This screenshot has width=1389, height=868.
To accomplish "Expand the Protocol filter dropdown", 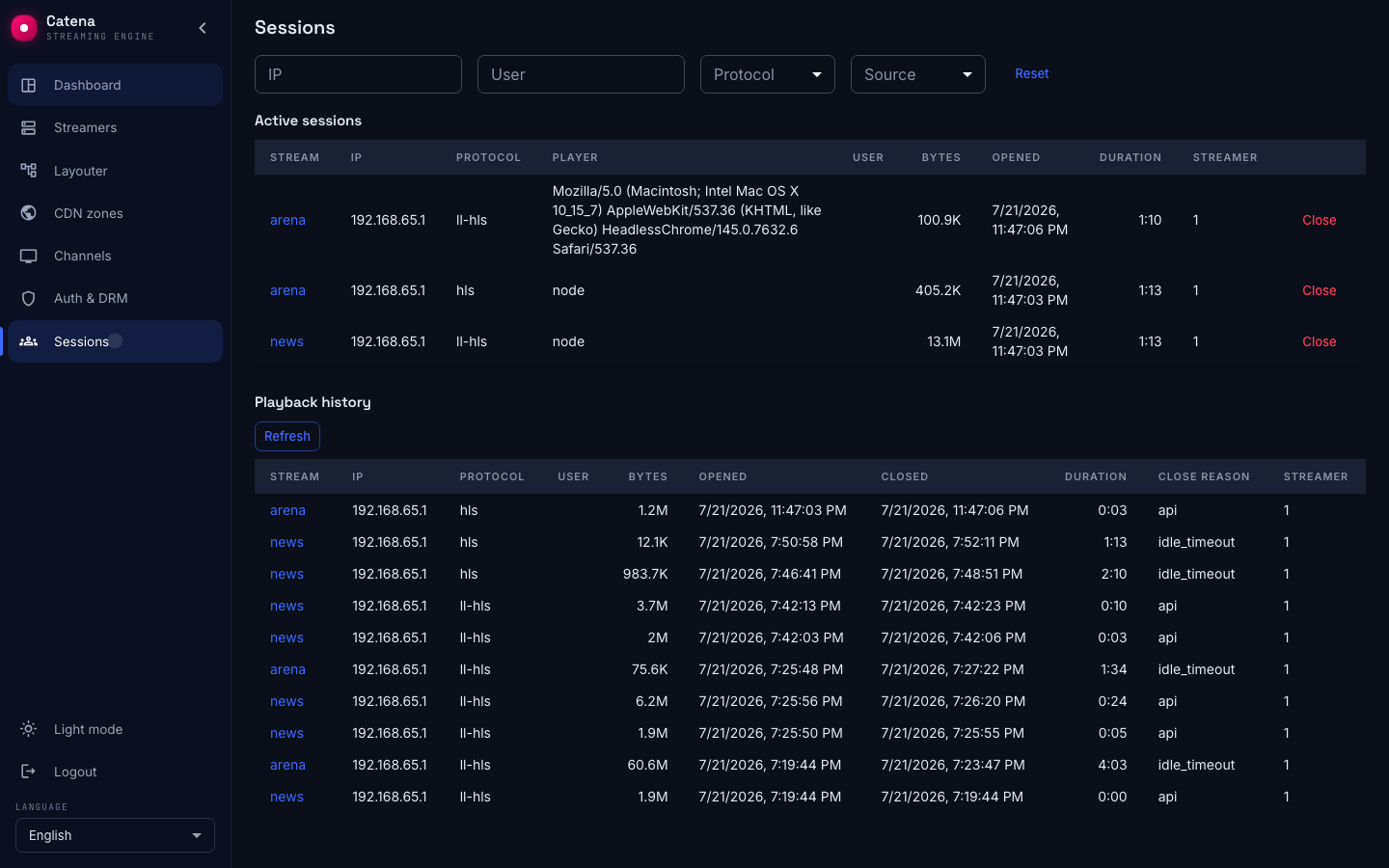I will 768,74.
